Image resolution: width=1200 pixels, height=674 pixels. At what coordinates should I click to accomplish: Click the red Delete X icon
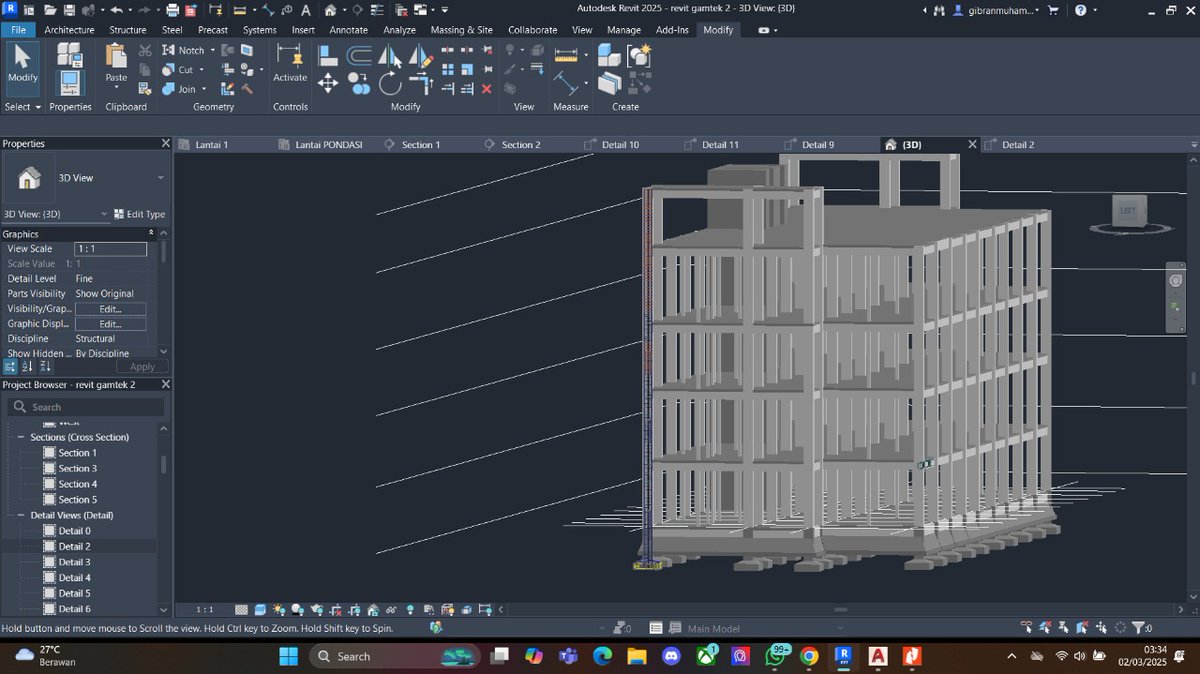(487, 89)
